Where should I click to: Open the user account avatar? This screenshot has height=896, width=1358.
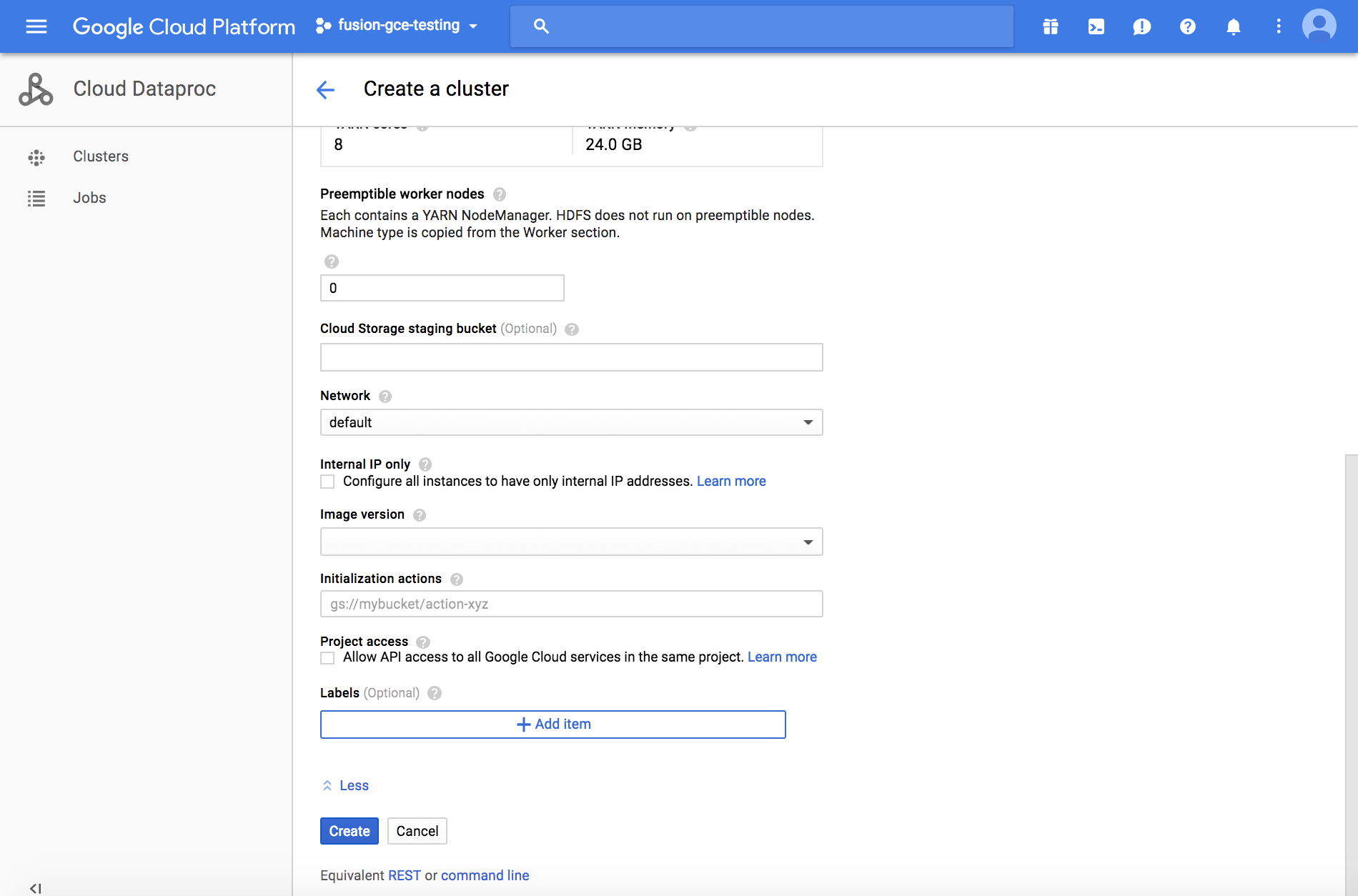[x=1319, y=26]
